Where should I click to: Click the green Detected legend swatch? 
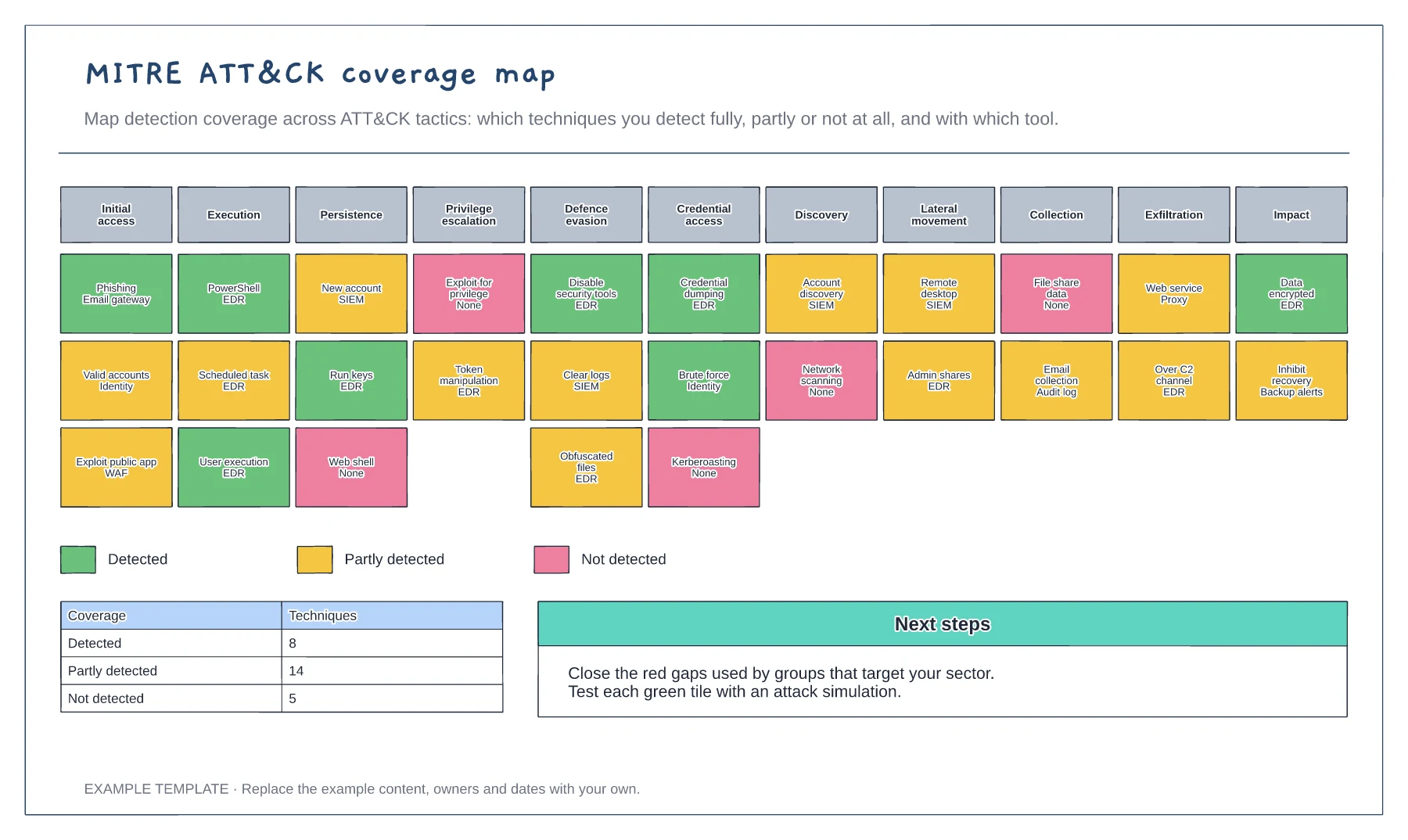pos(78,559)
